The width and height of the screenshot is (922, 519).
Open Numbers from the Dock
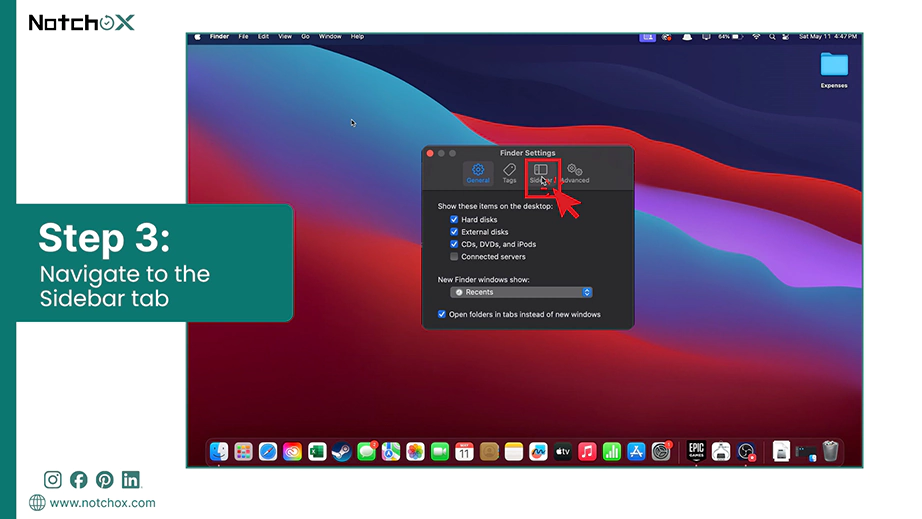pos(612,451)
